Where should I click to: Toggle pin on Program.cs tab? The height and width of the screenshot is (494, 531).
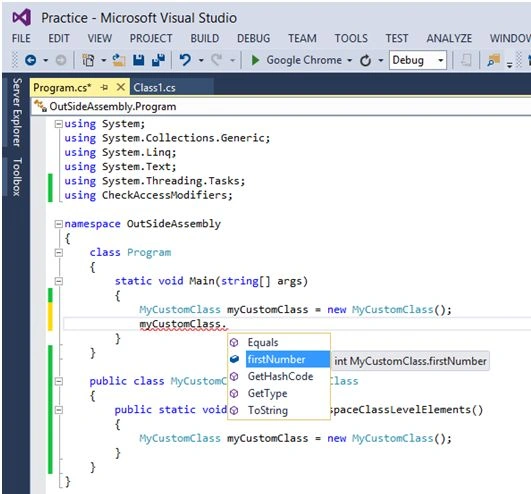(104, 88)
